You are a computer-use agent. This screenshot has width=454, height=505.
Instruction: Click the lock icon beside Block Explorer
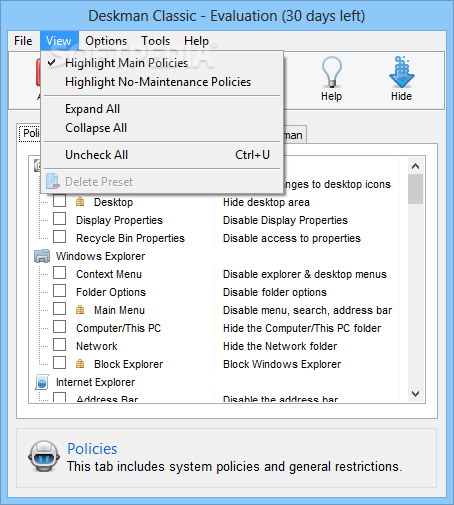pyautogui.click(x=80, y=364)
